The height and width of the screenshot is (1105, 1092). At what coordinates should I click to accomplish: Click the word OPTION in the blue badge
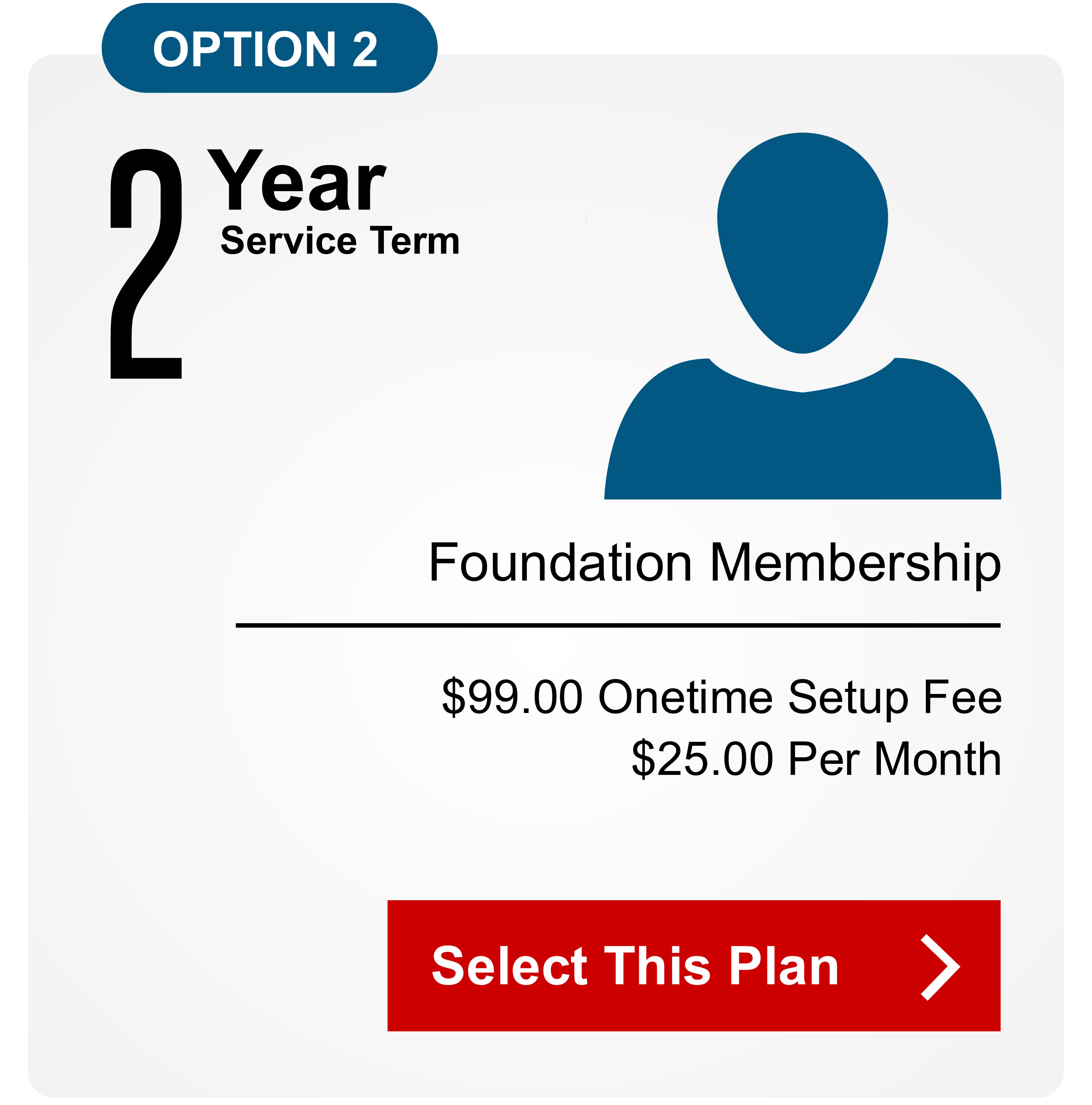coord(245,49)
